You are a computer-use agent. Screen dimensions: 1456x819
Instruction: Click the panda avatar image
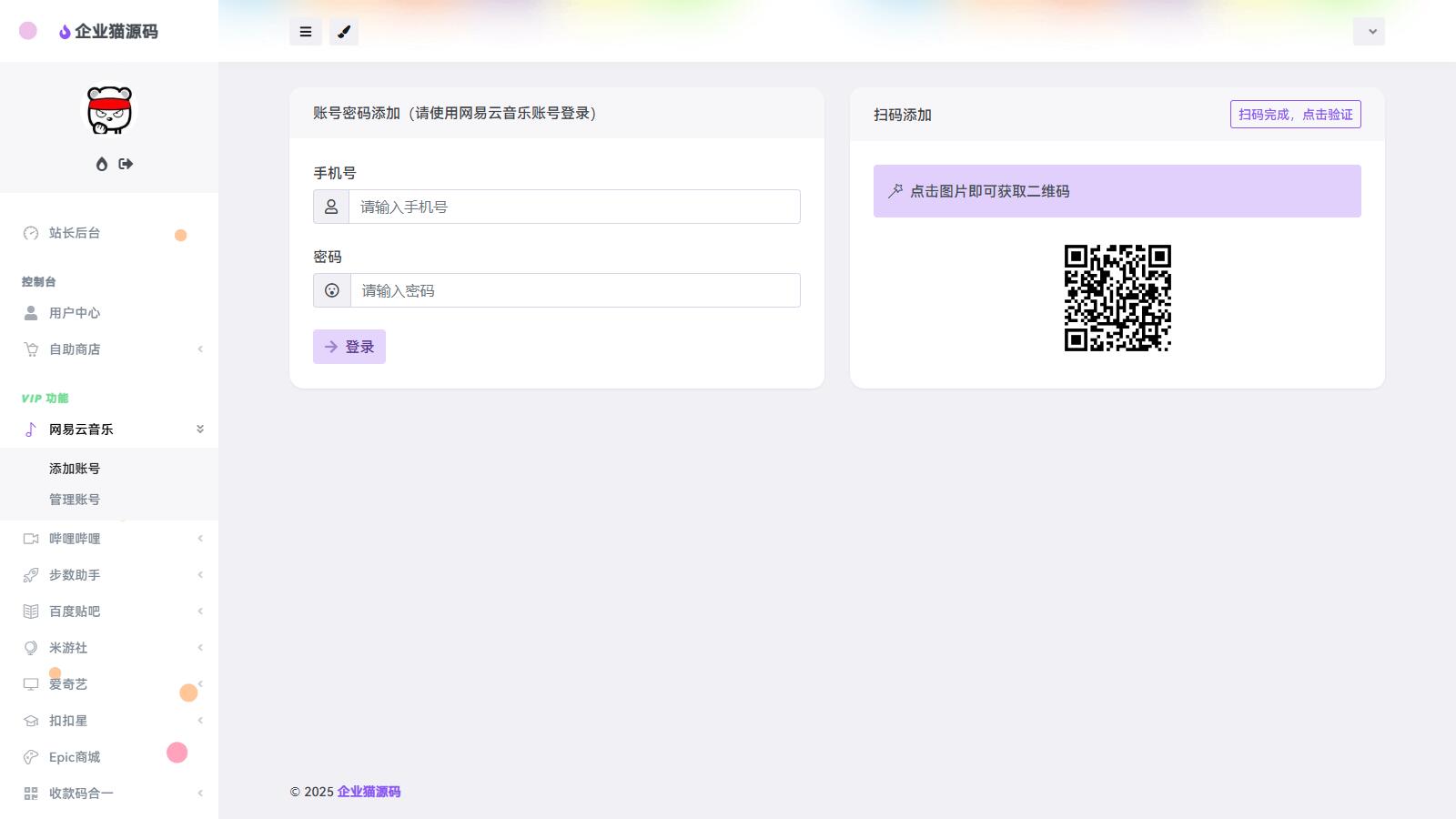[109, 111]
